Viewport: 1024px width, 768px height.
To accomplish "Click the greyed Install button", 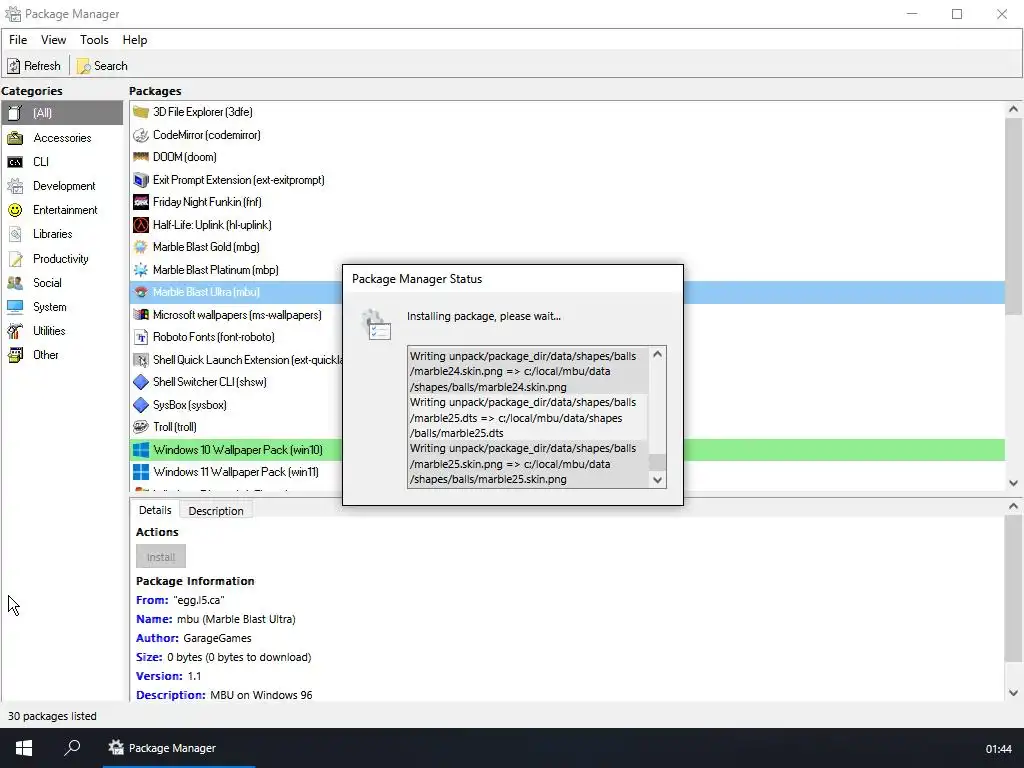I will (x=161, y=557).
